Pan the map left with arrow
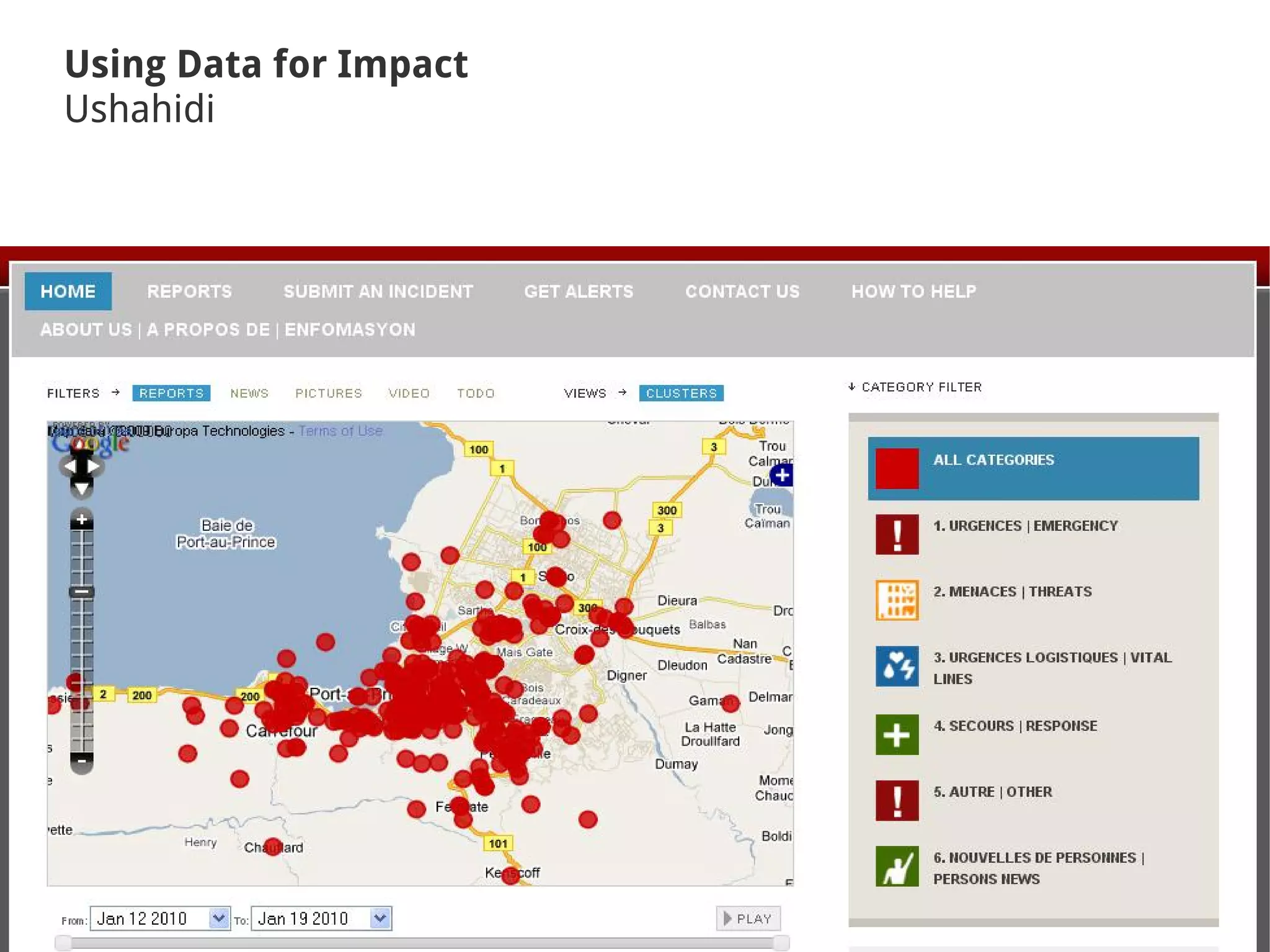The width and height of the screenshot is (1270, 952). tap(69, 466)
